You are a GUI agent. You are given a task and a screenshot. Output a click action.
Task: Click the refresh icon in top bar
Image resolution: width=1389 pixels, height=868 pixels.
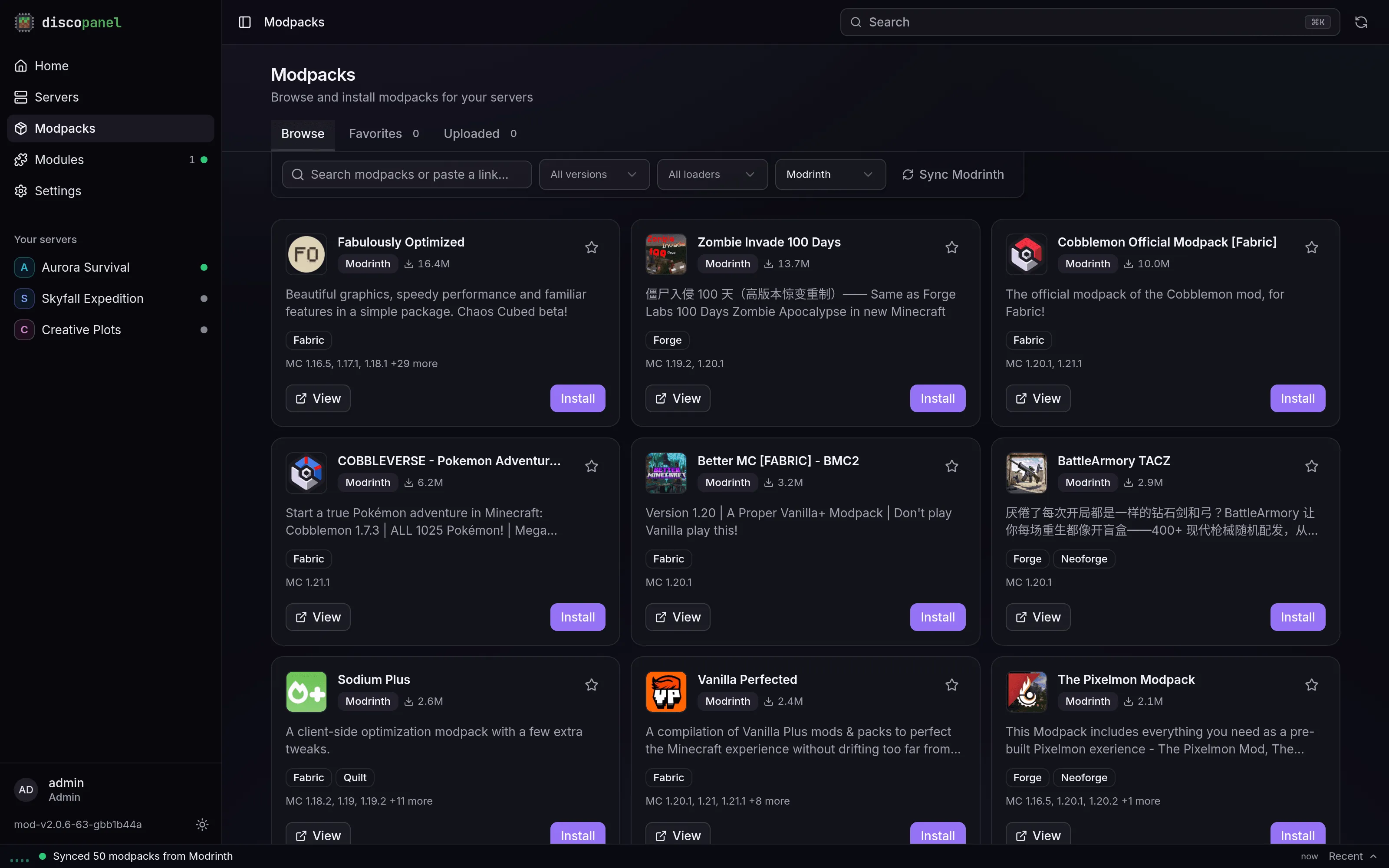(1361, 22)
